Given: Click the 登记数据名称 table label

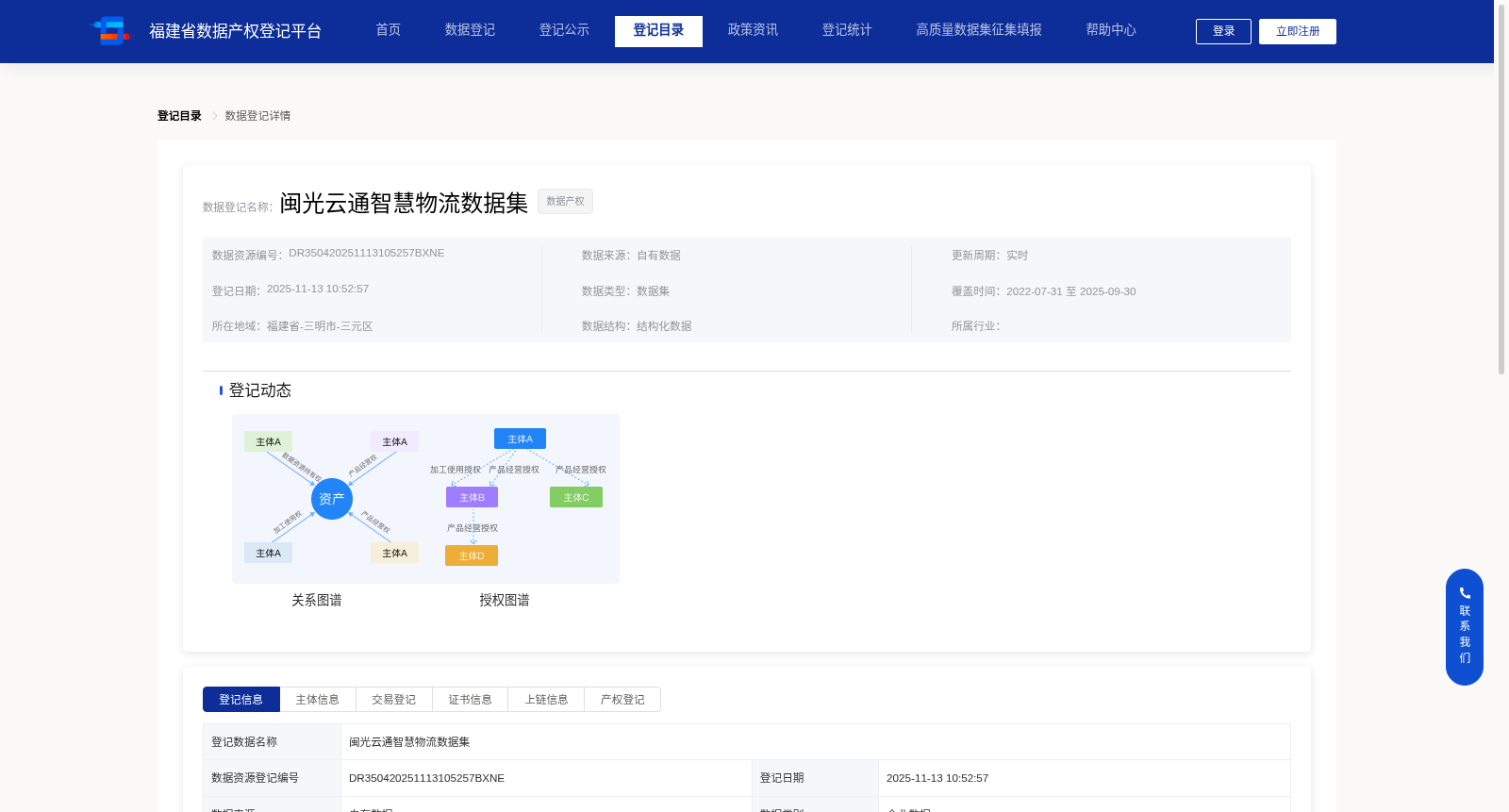Looking at the screenshot, I should pyautogui.click(x=244, y=742).
